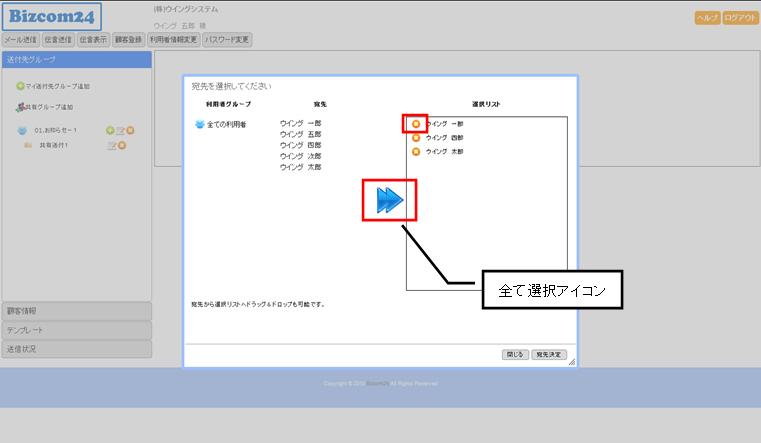This screenshot has height=443, width=761.
Task: Remove ウイング 一郎 from the selection list
Action: click(416, 124)
